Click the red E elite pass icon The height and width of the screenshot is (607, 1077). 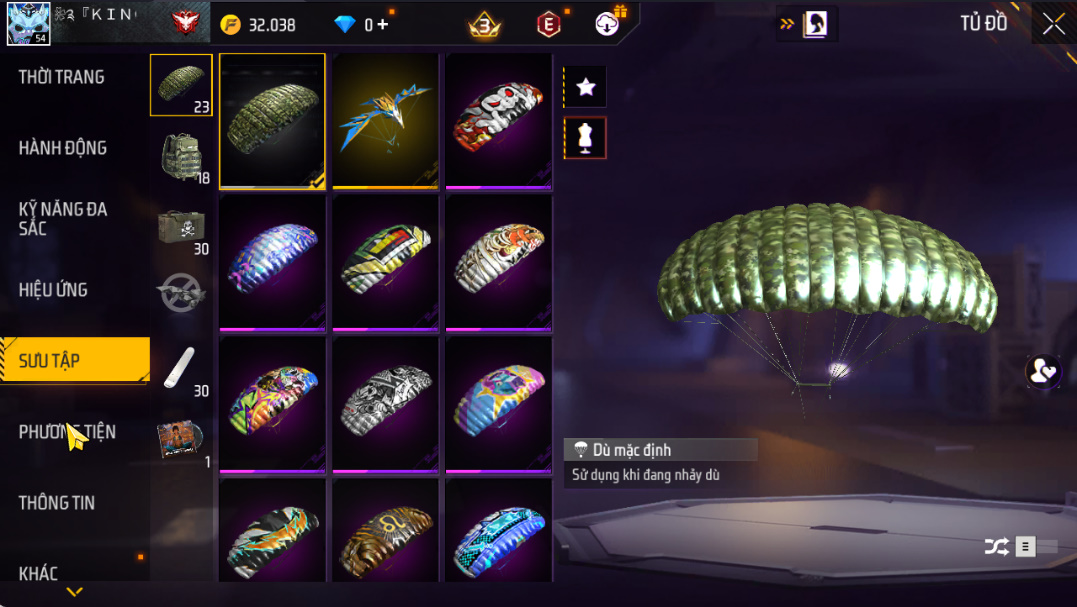pyautogui.click(x=549, y=25)
